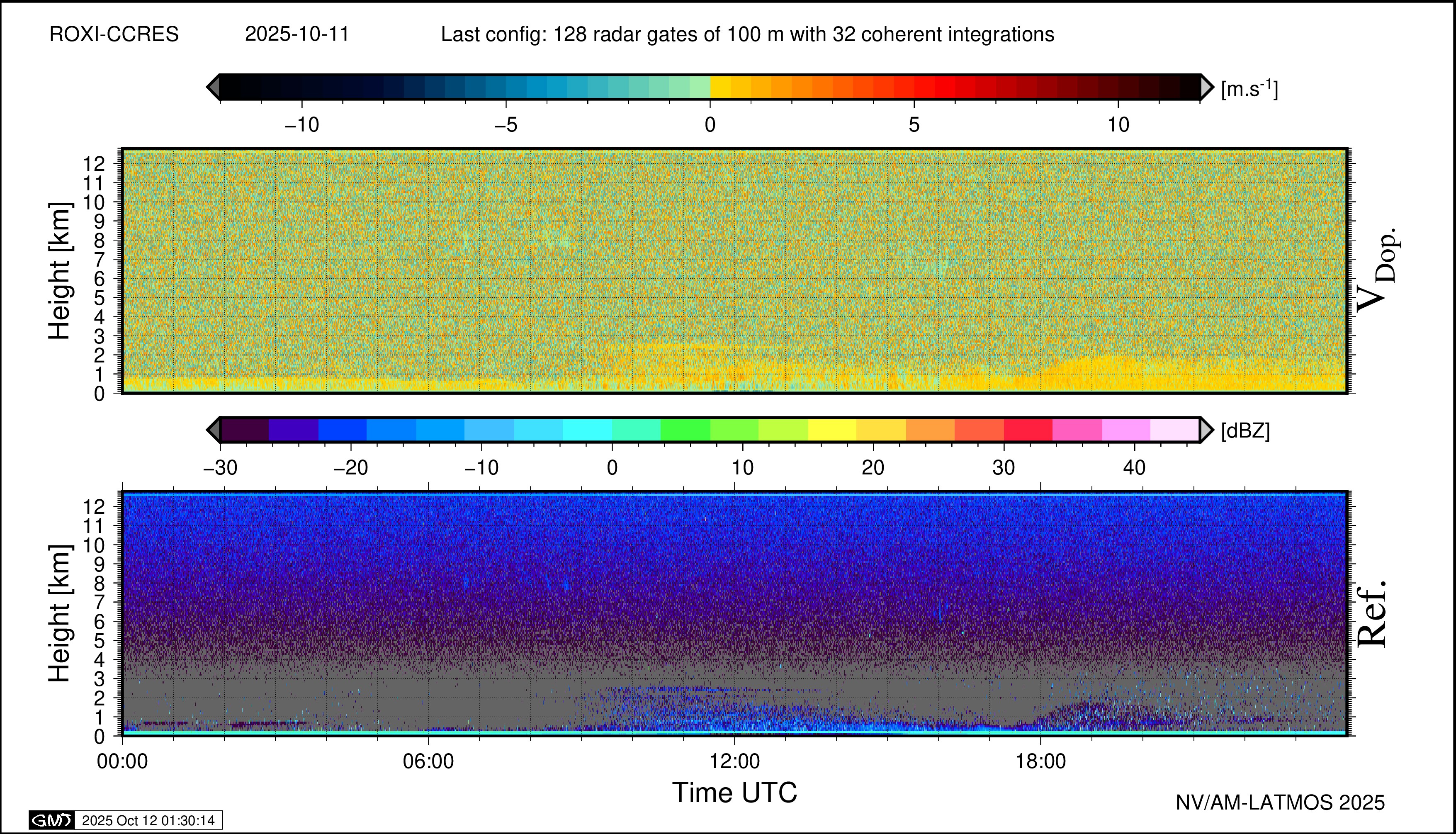The height and width of the screenshot is (834, 1456).
Task: Click the pink 35 dBZ color swatch
Action: [1077, 430]
